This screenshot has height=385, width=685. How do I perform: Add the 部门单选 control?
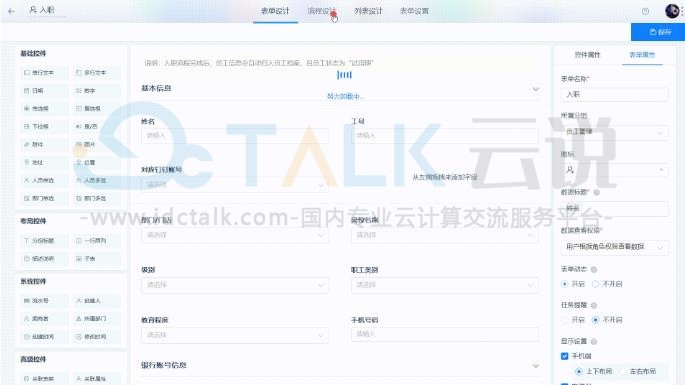[x=44, y=198]
